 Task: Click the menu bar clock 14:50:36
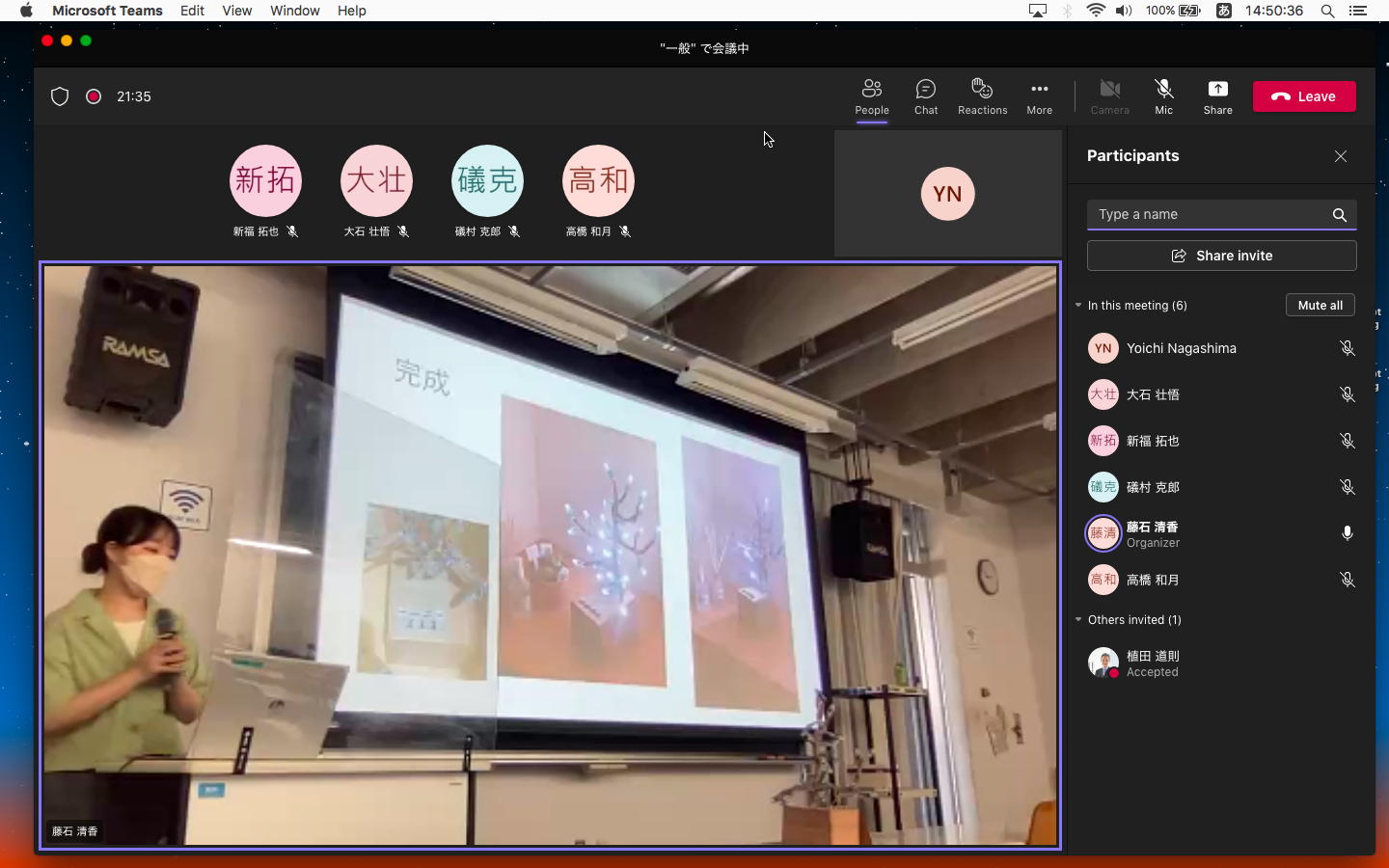[1273, 11]
